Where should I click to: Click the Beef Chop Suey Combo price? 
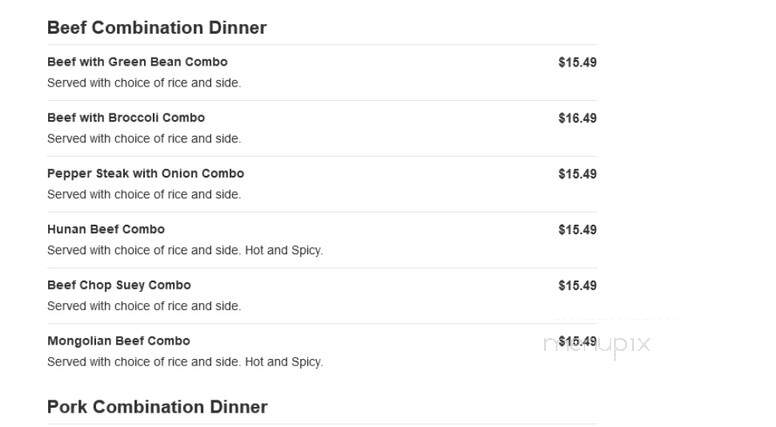[578, 286]
